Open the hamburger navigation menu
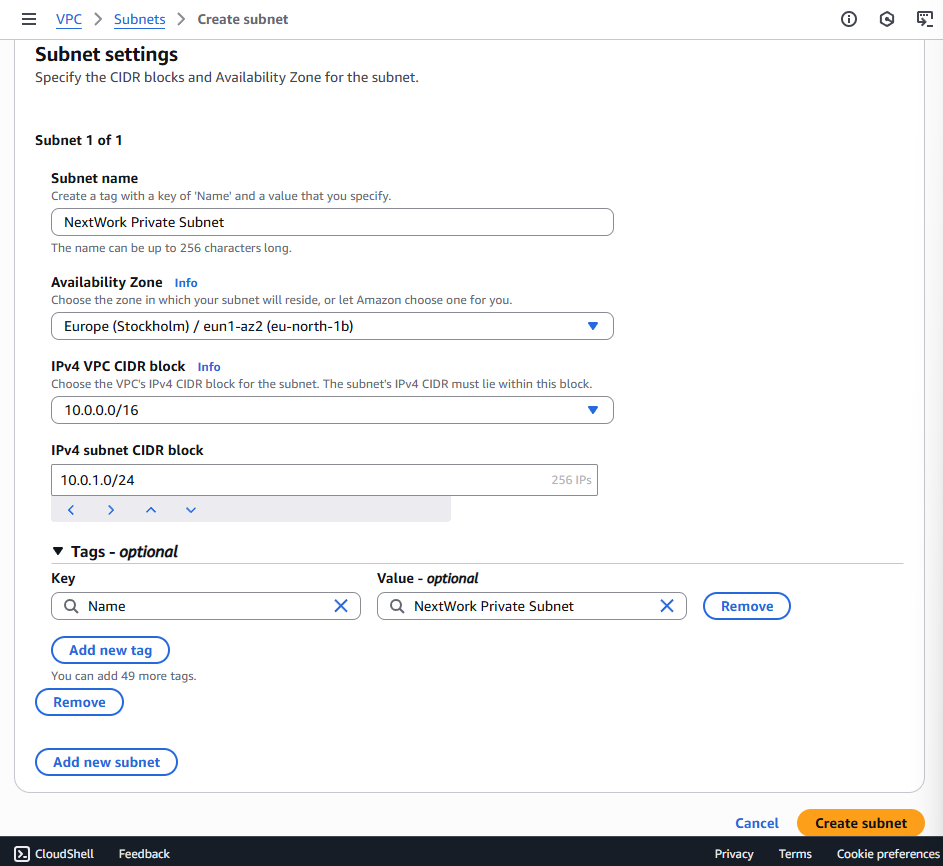 [29, 19]
